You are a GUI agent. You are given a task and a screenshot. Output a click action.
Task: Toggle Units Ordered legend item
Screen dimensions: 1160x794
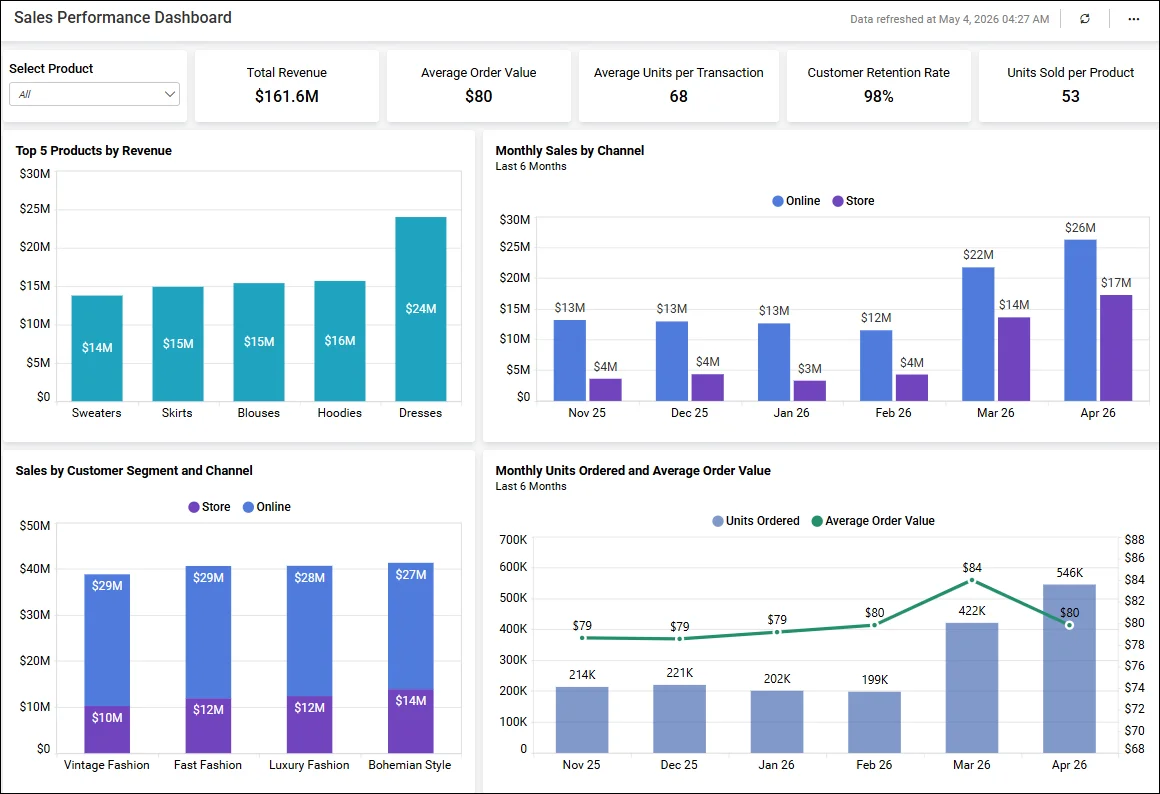click(756, 521)
